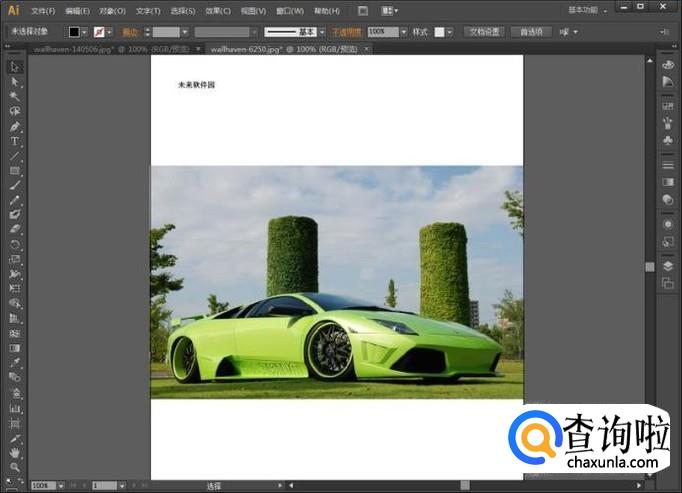This screenshot has height=493, width=682.
Task: Select the Magic Wand tool
Action: tap(15, 97)
